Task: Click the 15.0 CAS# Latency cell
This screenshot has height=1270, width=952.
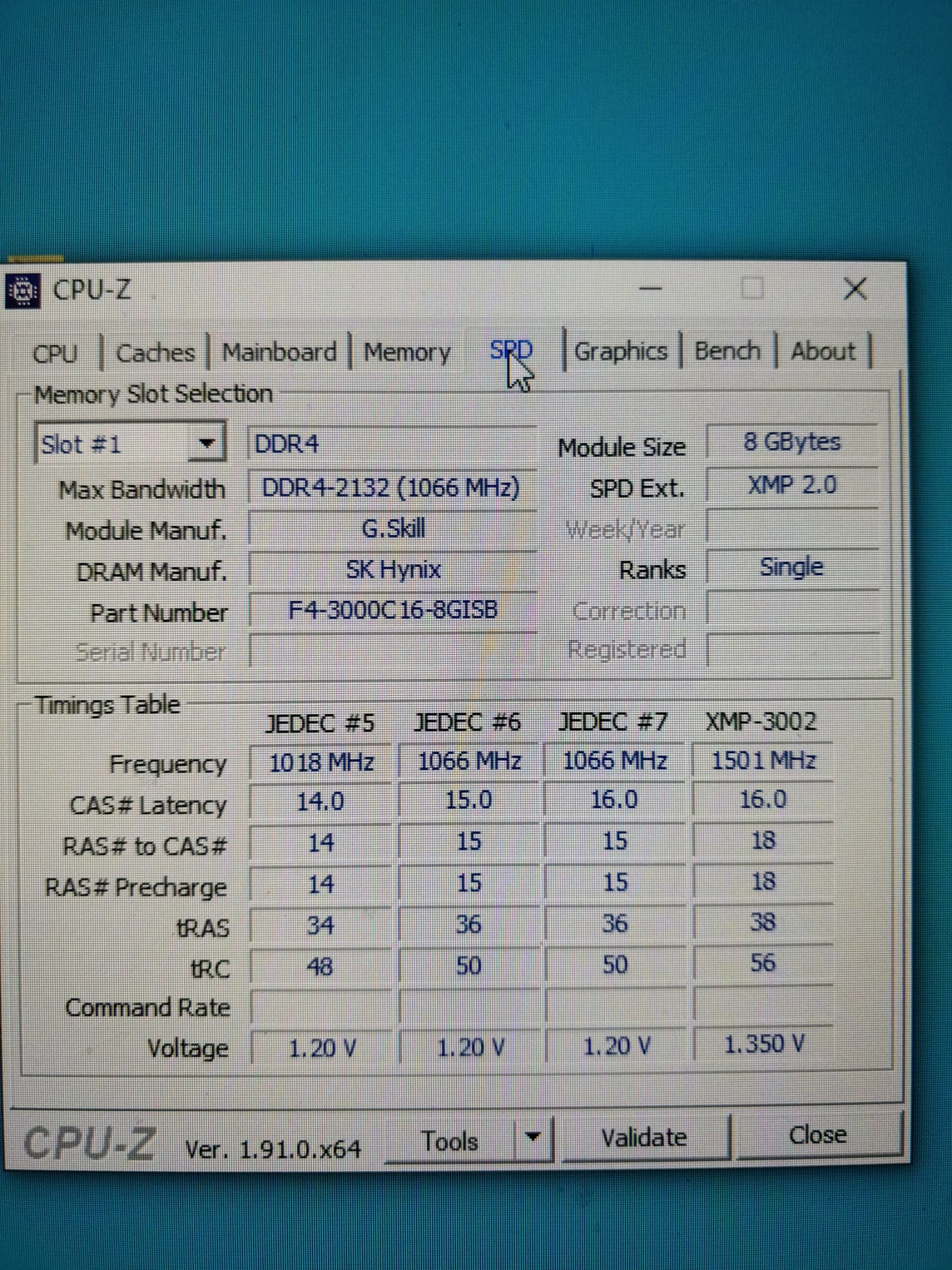Action: [468, 801]
